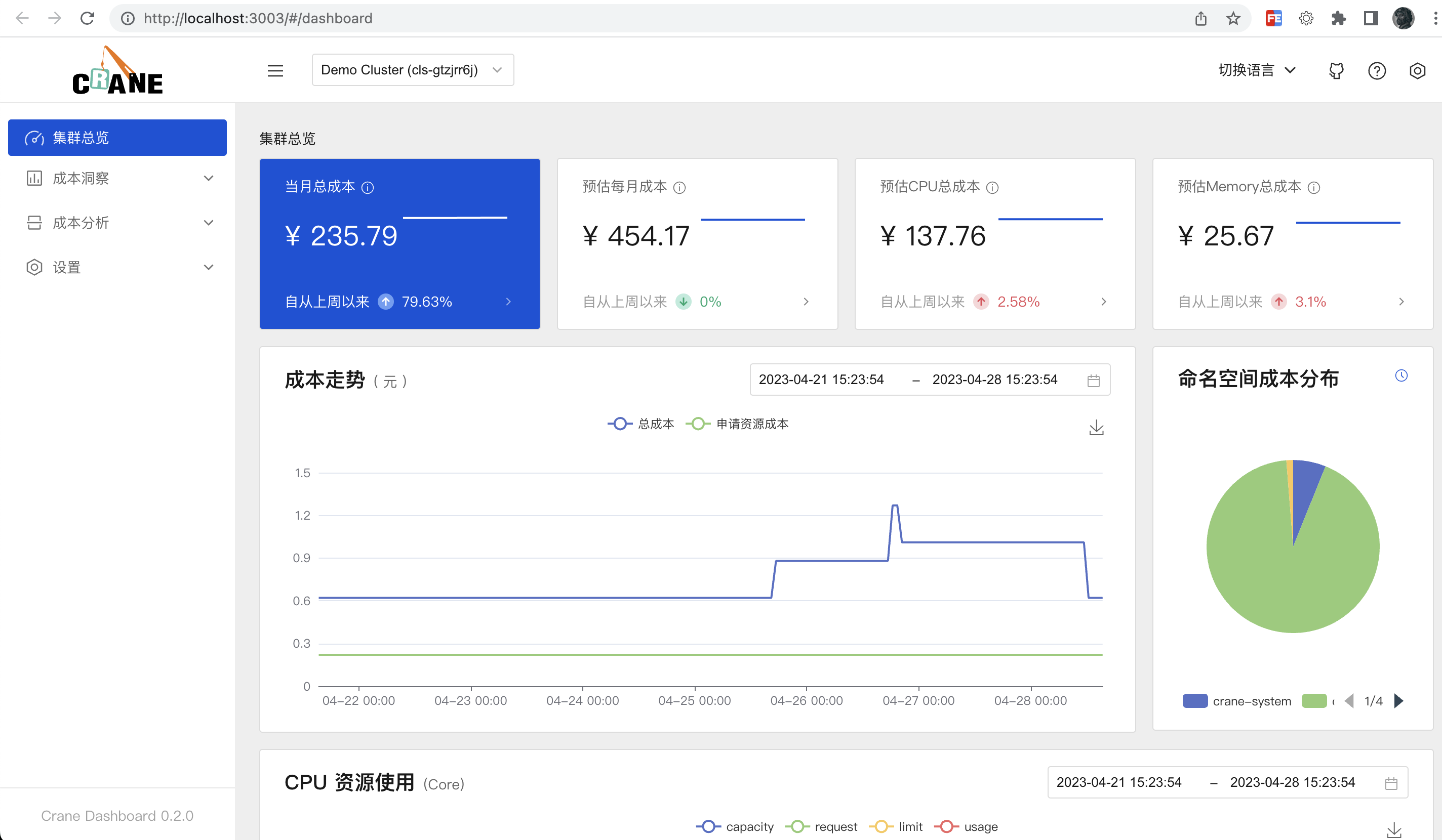Toggle the capacity series in CPU legend

point(735,826)
